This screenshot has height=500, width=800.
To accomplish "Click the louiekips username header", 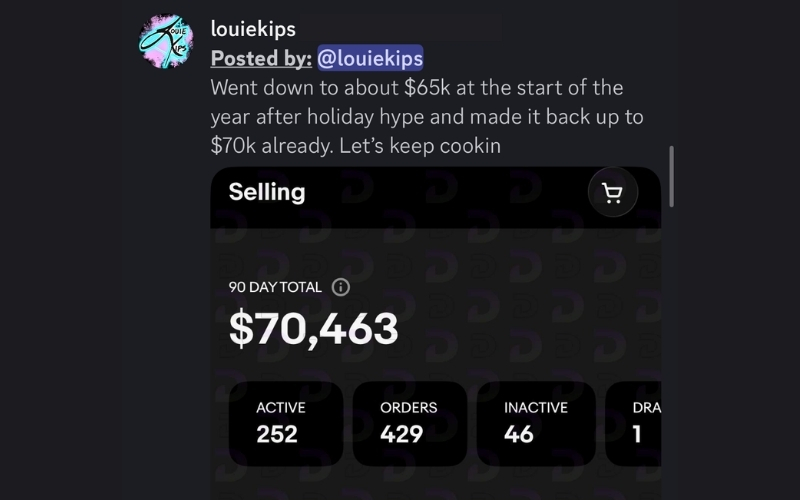I will pos(254,29).
